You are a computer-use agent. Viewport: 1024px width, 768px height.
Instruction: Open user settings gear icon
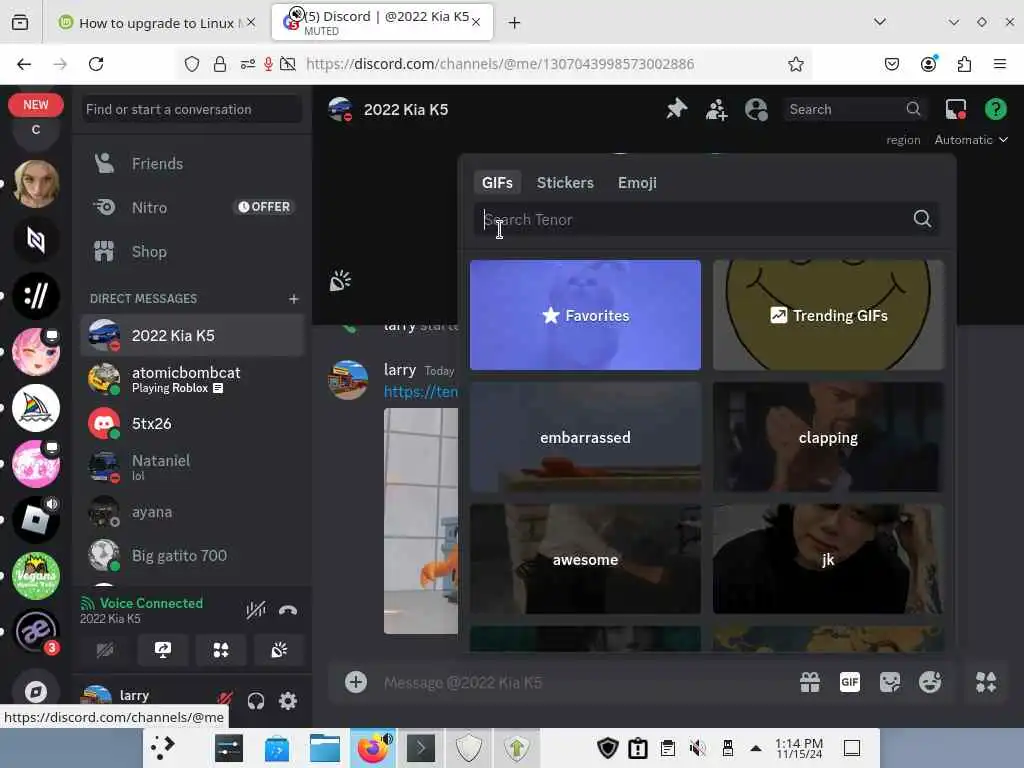tap(288, 701)
